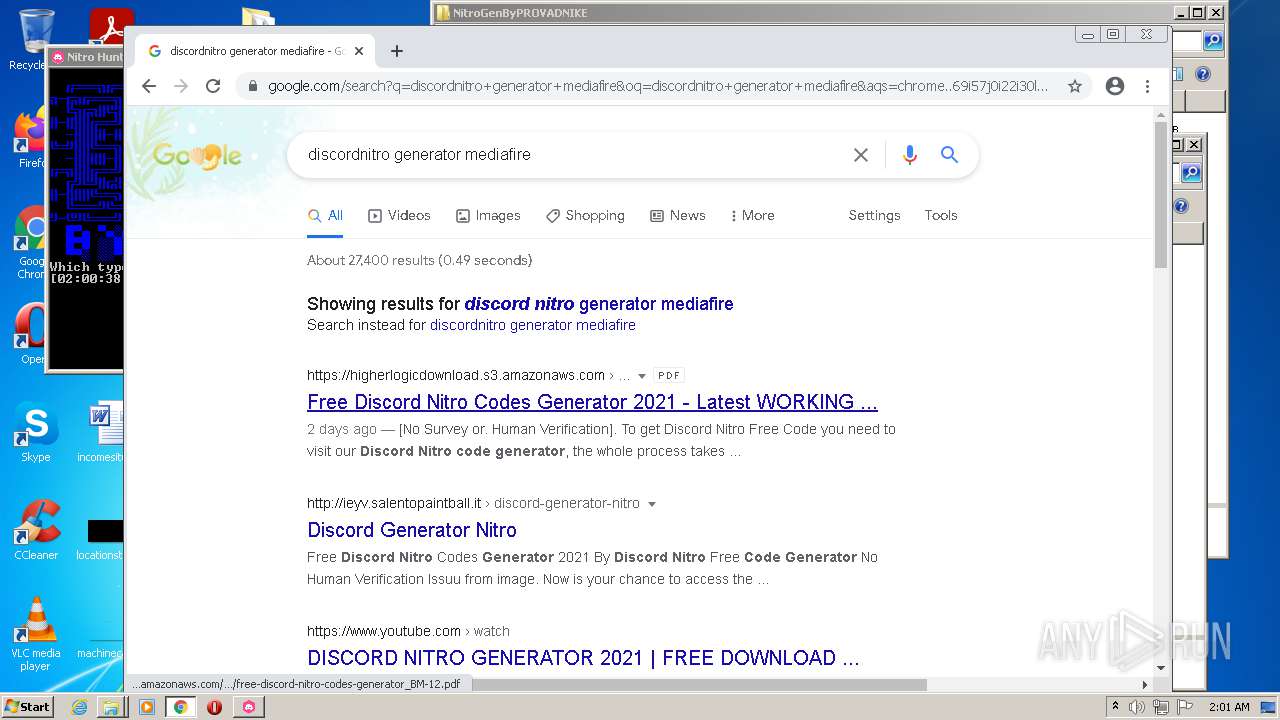Viewport: 1280px width, 720px height.
Task: Click the Chrome address bar URL
Action: [x=658, y=86]
